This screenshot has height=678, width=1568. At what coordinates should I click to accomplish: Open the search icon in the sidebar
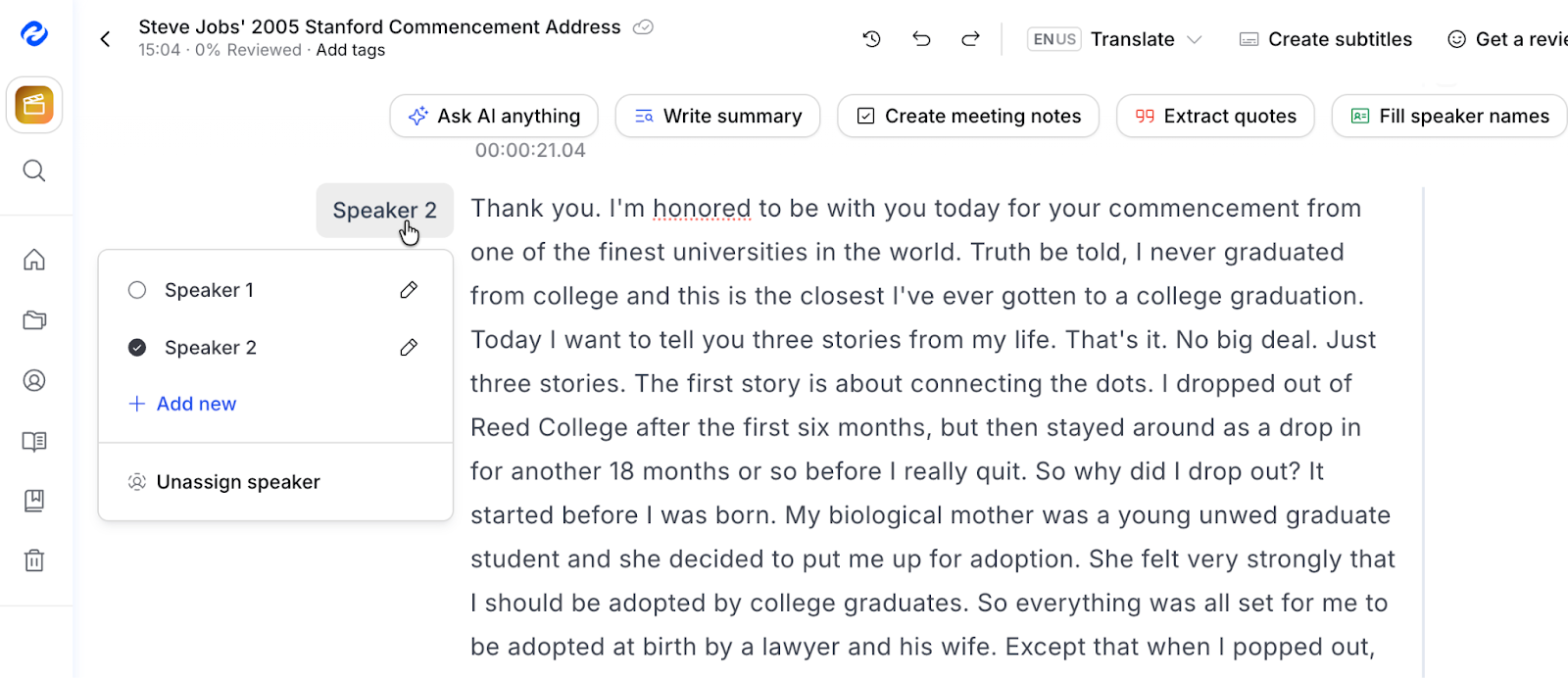tap(34, 170)
